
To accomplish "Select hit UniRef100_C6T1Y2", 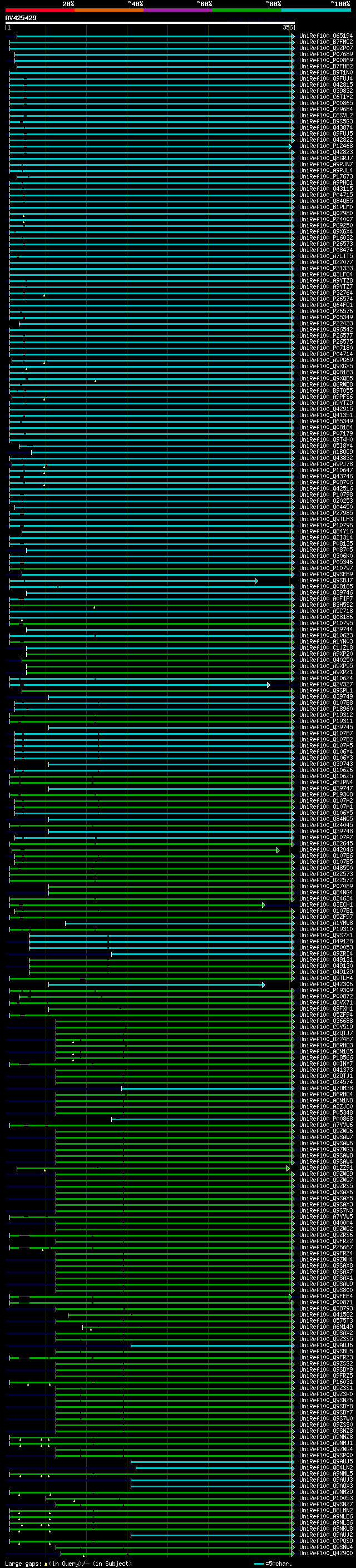I will tap(326, 97).
